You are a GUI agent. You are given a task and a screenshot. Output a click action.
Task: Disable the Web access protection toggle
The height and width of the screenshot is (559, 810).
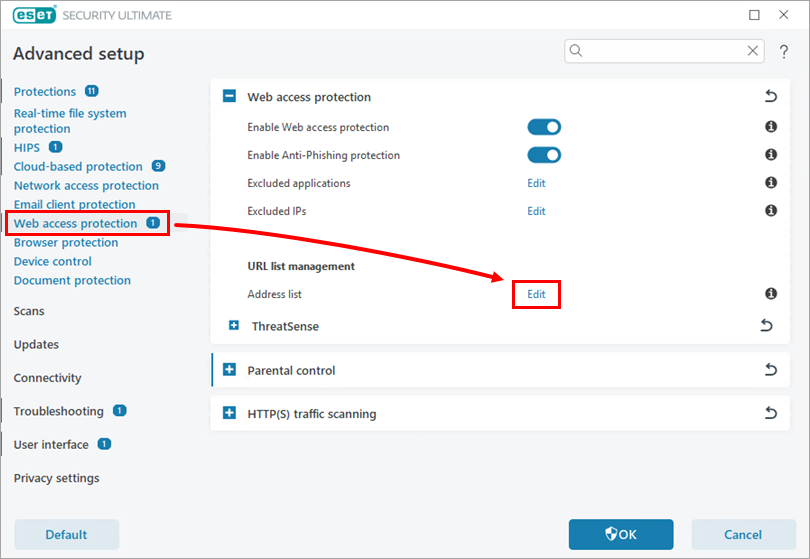click(544, 127)
